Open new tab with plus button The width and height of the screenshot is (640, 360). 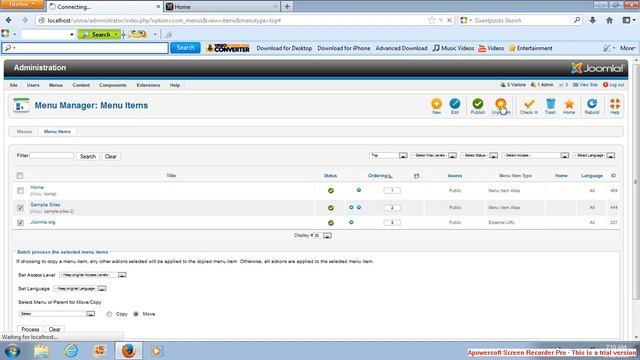pos(287,7)
